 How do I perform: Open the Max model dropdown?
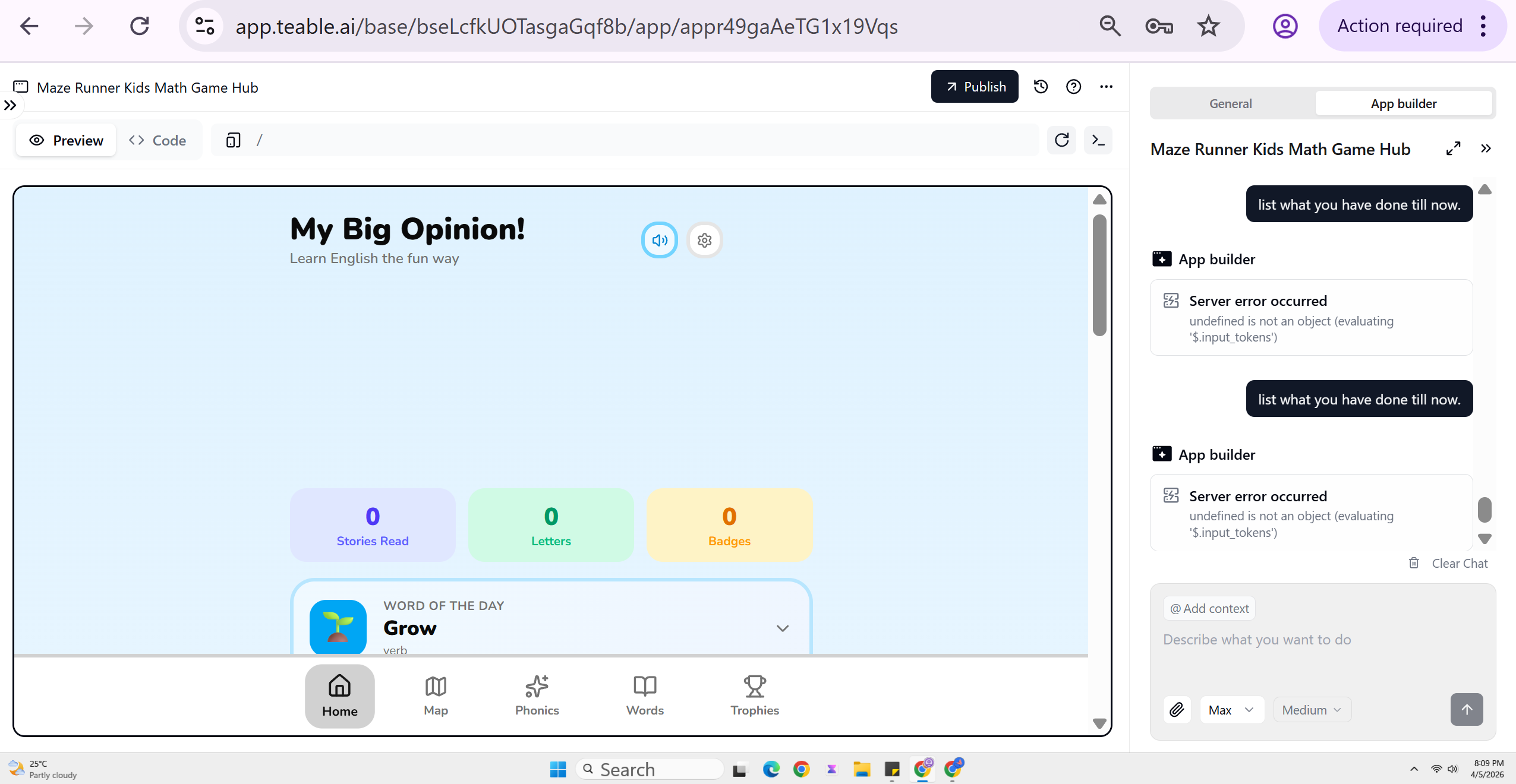[1231, 710]
